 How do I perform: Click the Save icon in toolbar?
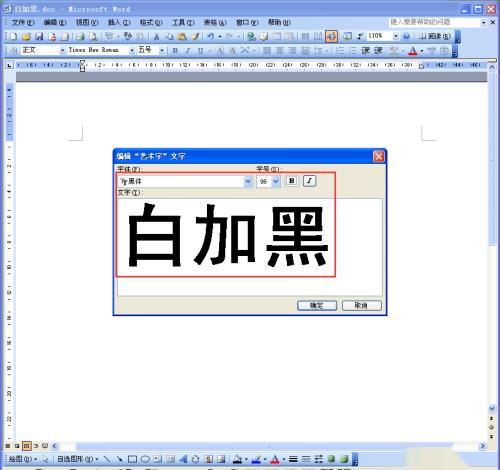tap(39, 36)
